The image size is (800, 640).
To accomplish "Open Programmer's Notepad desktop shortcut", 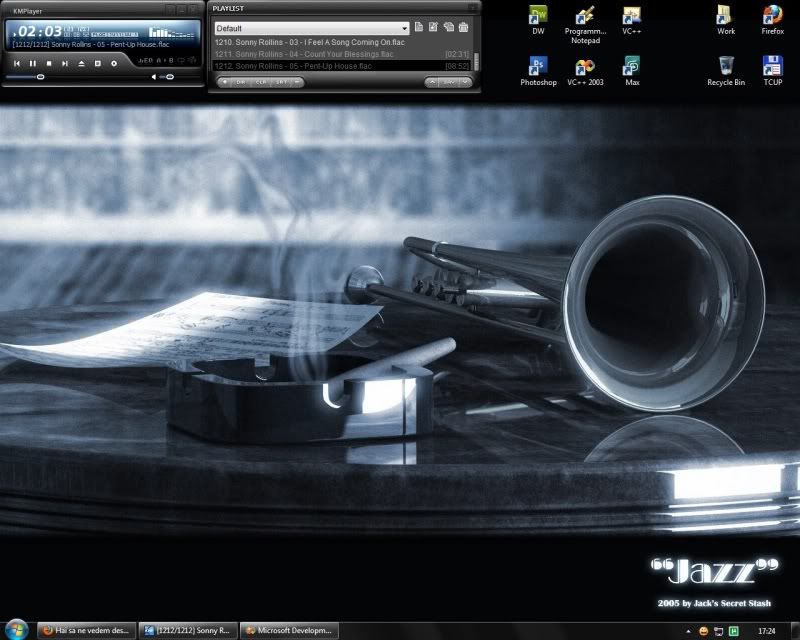I will [x=585, y=25].
